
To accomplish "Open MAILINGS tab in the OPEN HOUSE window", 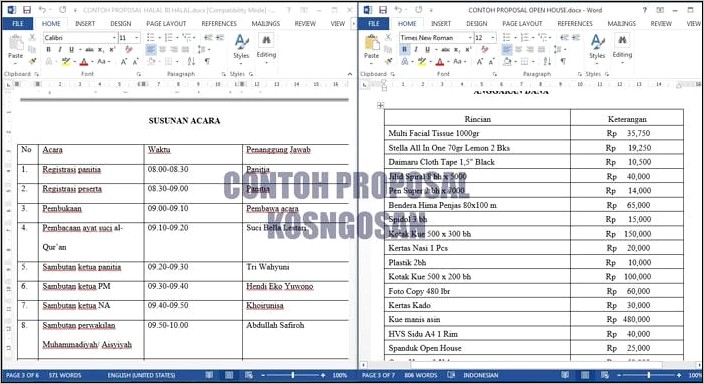I will click(x=622, y=23).
